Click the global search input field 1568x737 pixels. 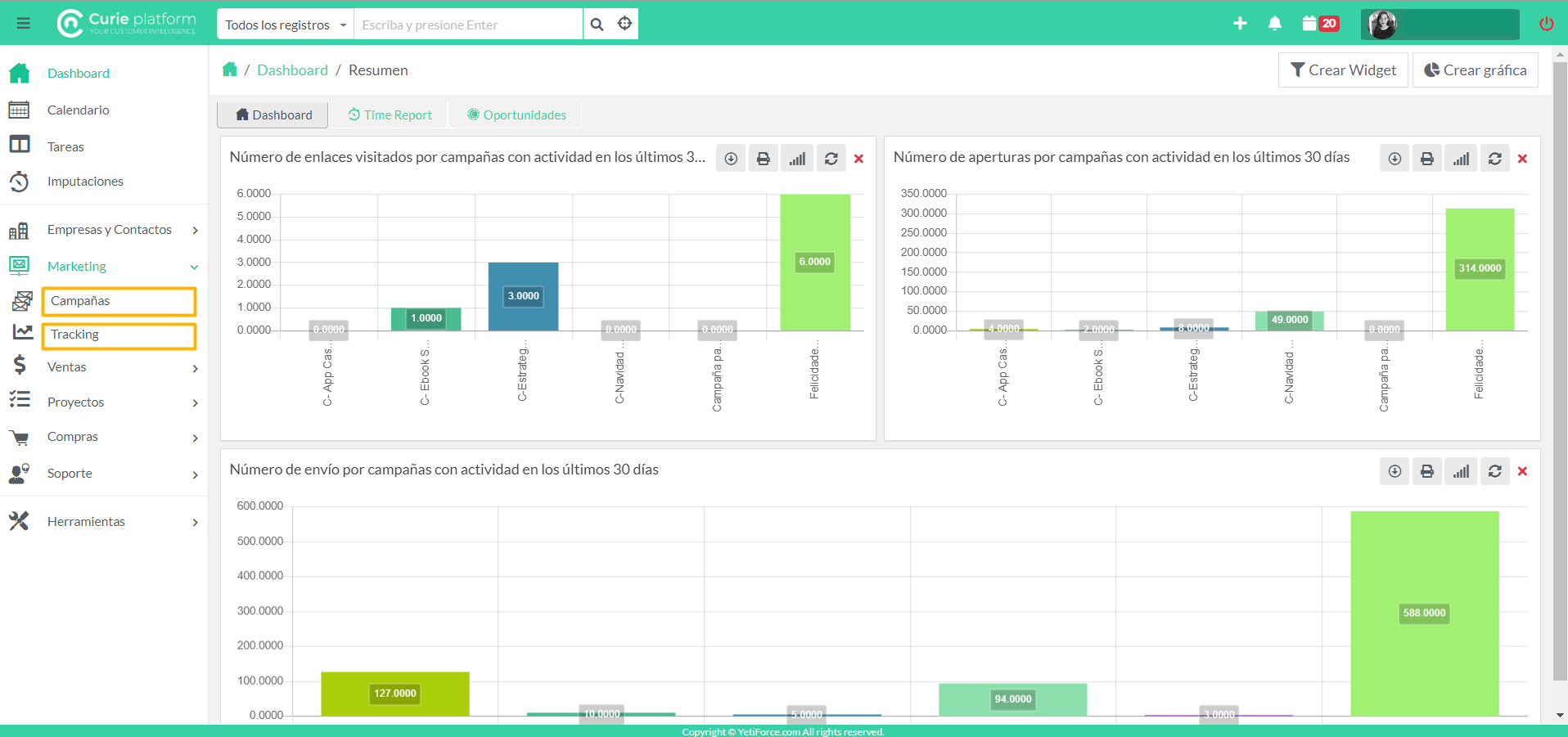coord(467,25)
